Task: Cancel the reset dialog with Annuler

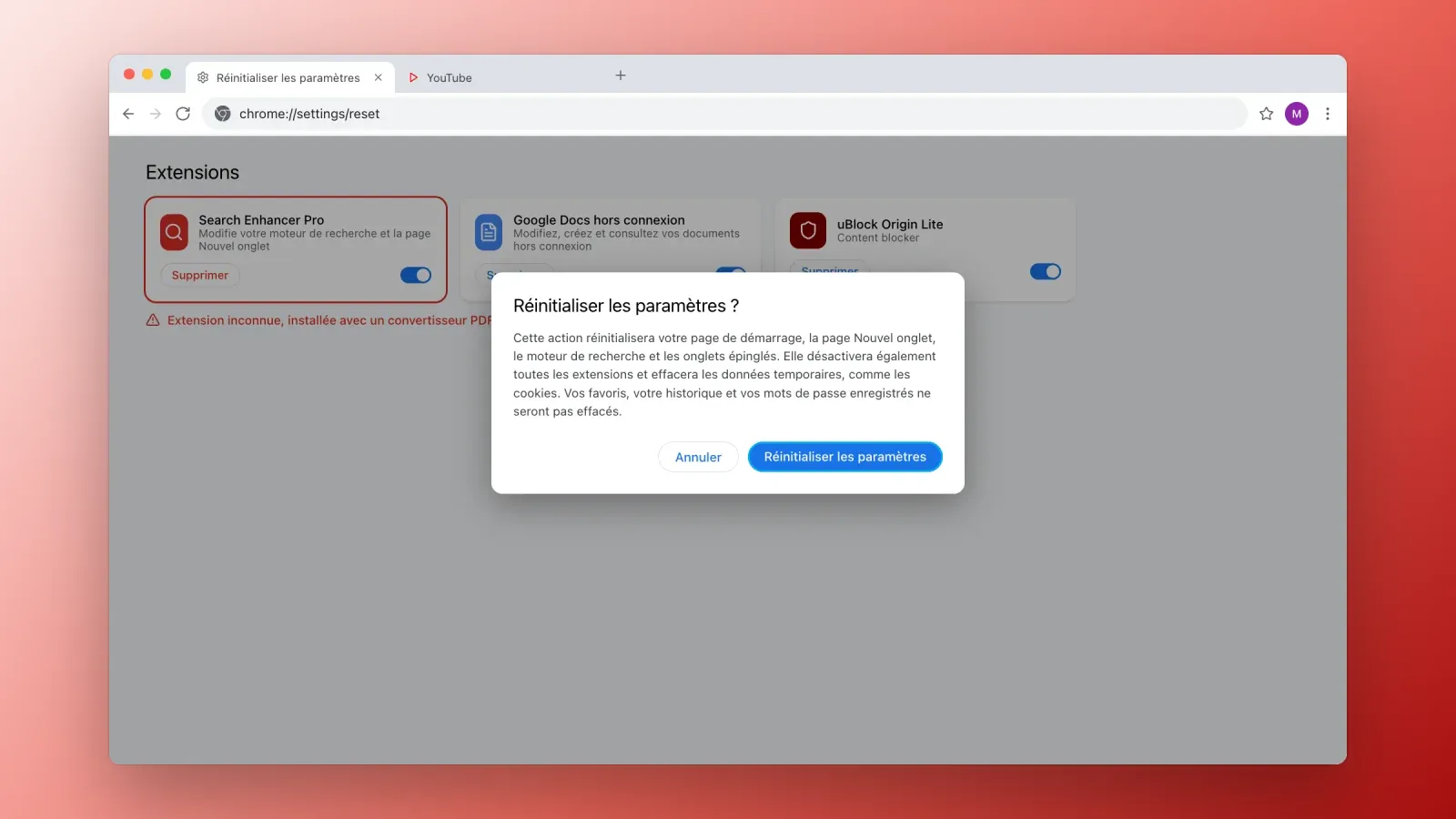Action: click(698, 457)
